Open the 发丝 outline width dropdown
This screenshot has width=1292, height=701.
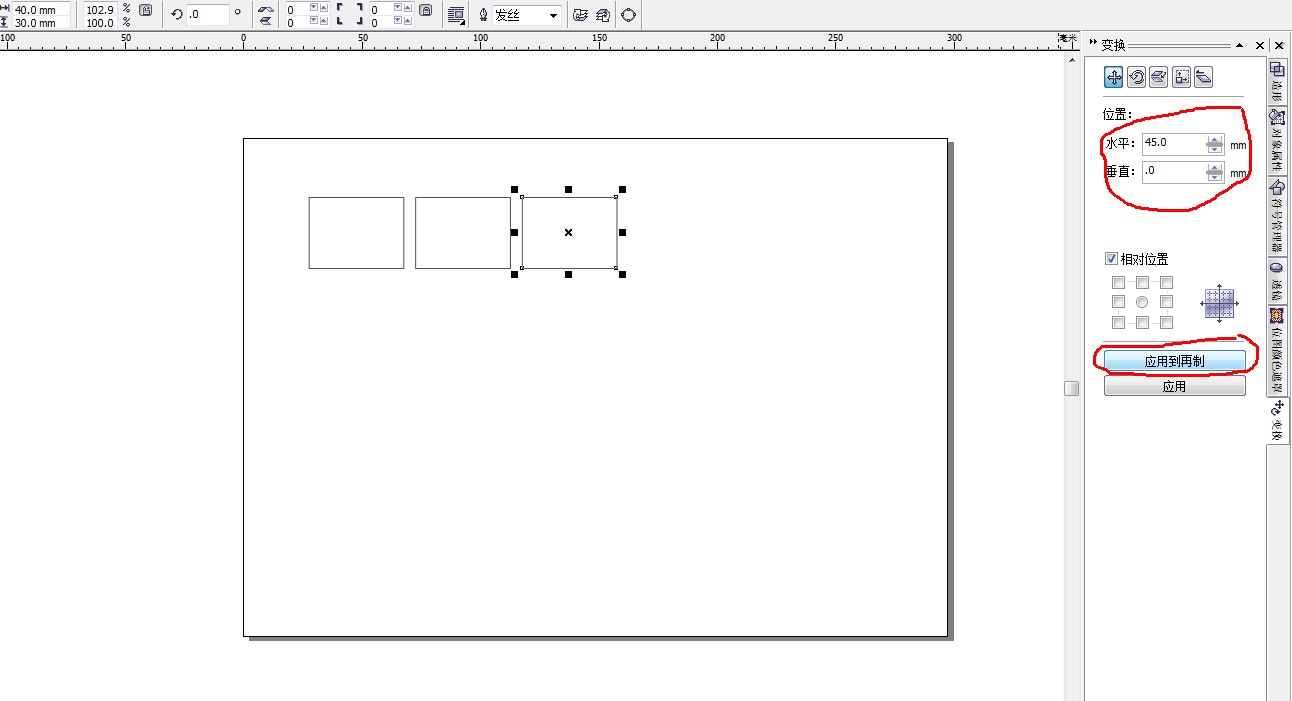coord(553,15)
